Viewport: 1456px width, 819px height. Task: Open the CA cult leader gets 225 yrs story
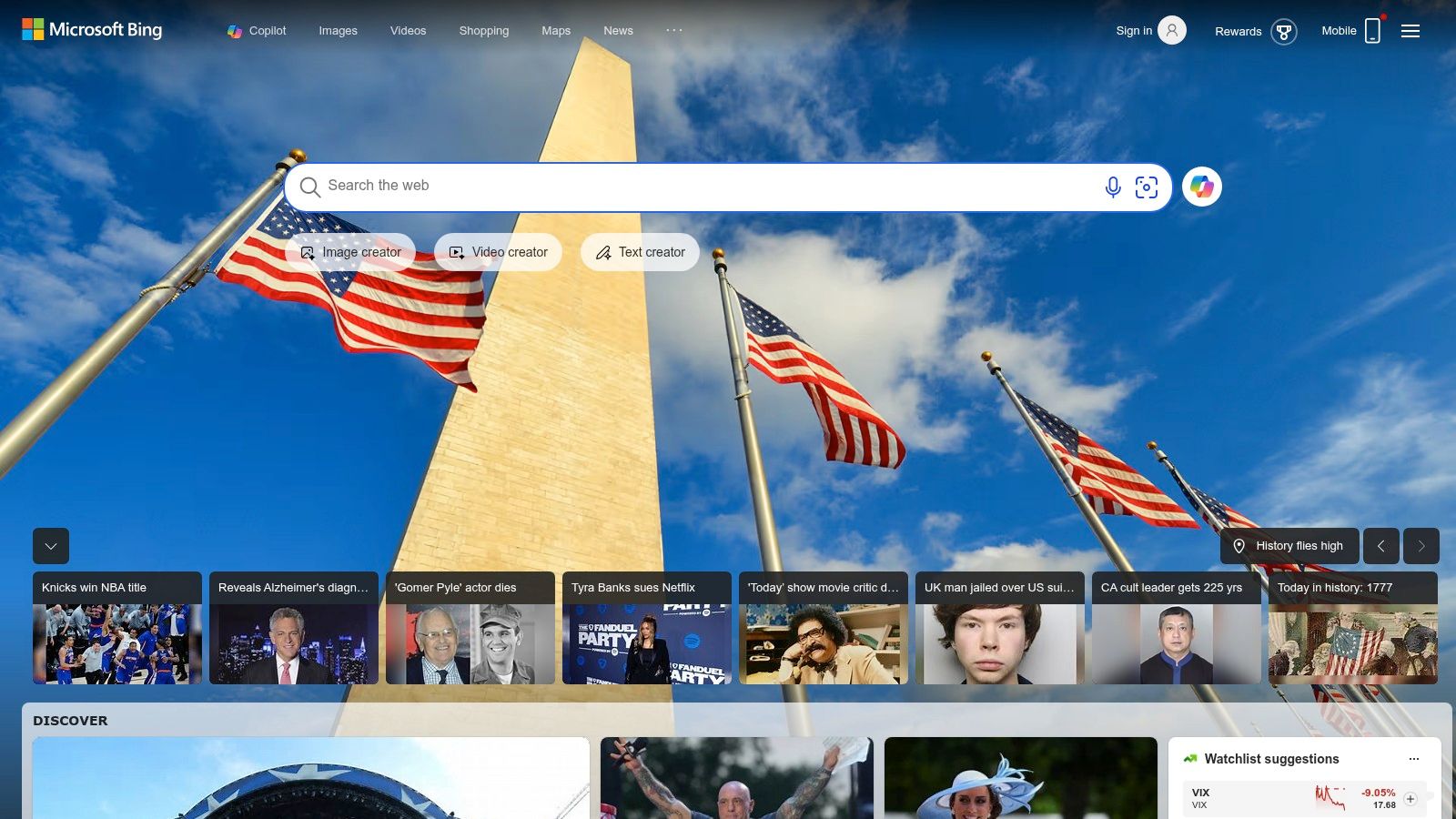[1177, 628]
